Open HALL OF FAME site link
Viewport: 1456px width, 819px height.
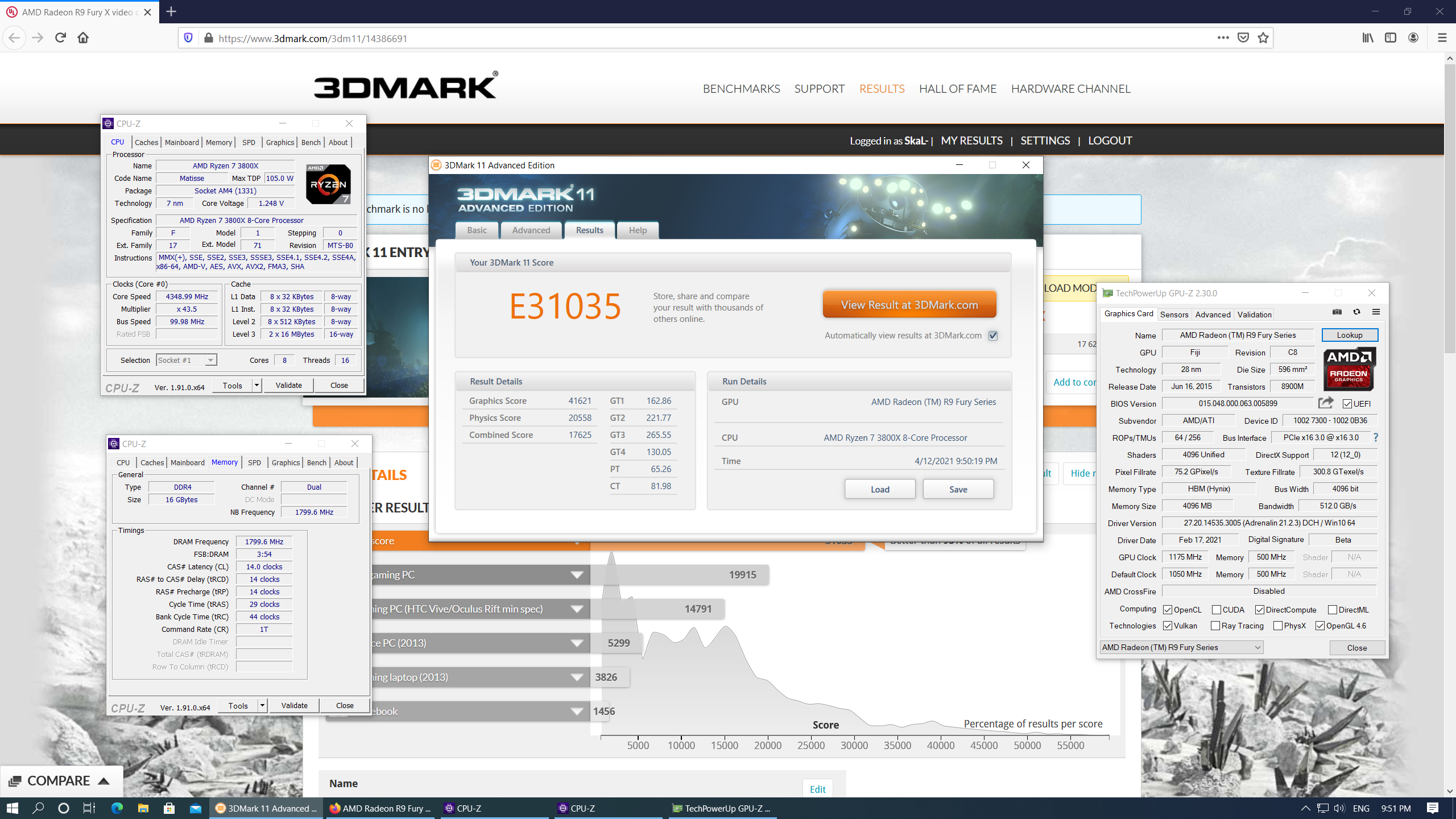point(958,89)
